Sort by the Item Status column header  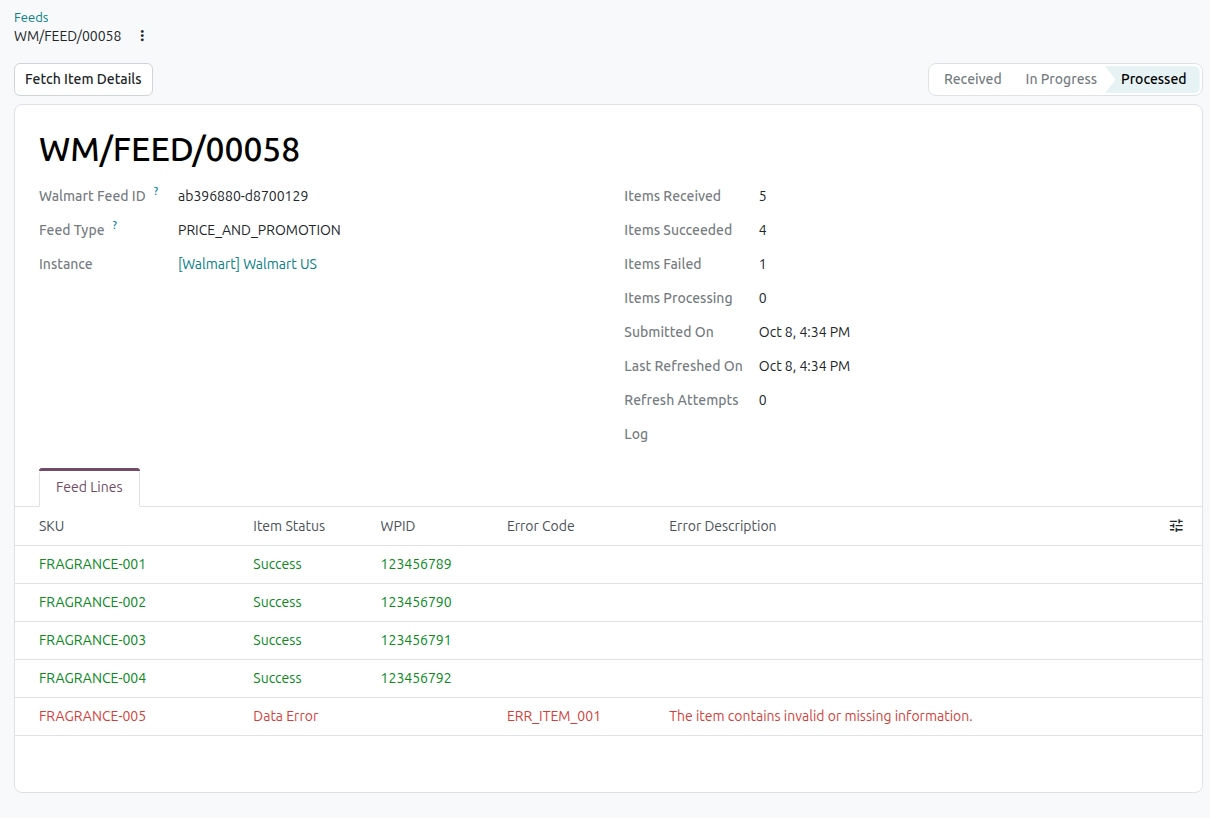(x=289, y=526)
